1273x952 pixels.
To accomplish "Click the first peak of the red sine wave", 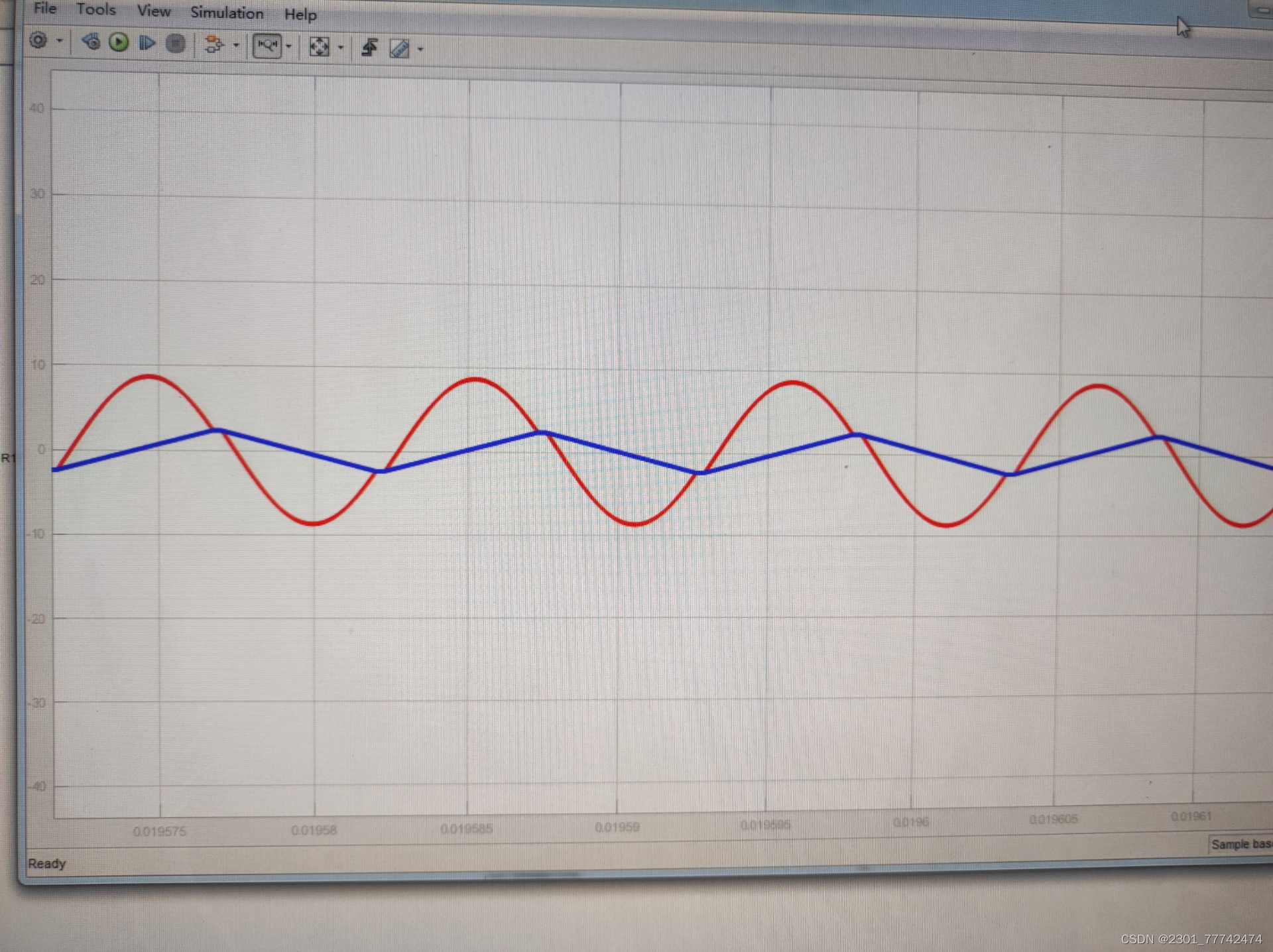I will click(149, 377).
